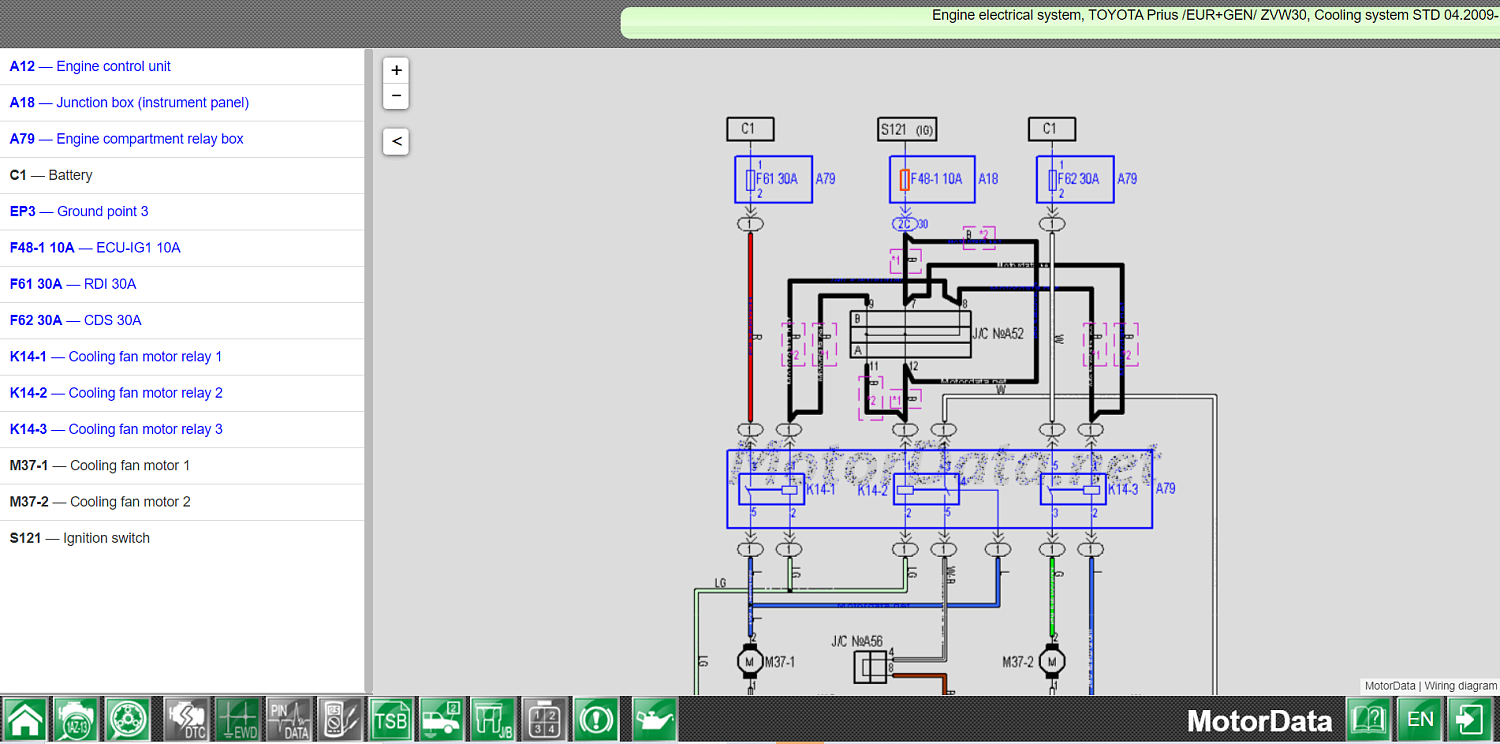Open the TSB bulletins icon
The image size is (1500, 744).
coord(390,719)
